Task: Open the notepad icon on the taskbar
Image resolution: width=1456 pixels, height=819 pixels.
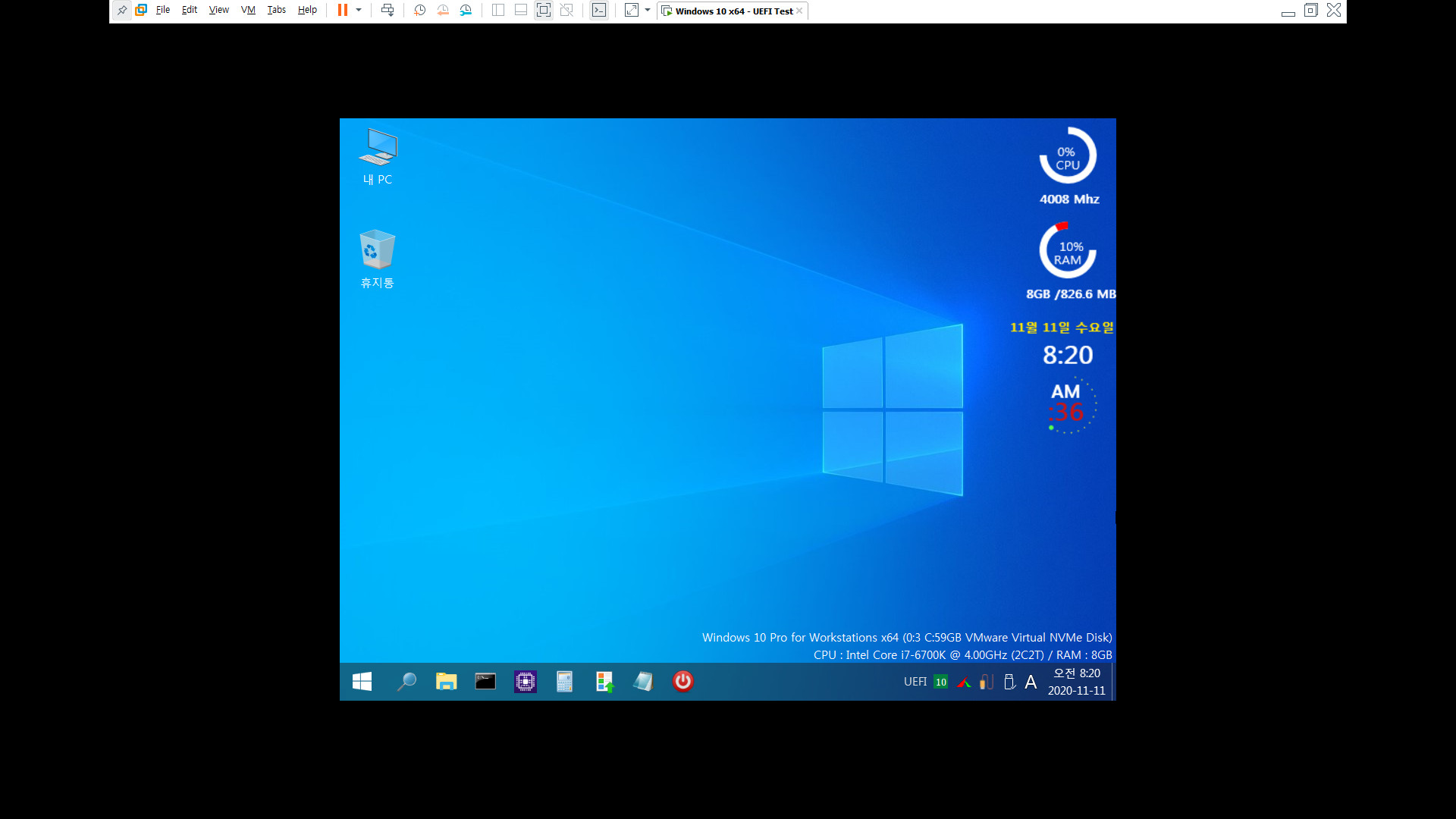Action: (x=644, y=682)
